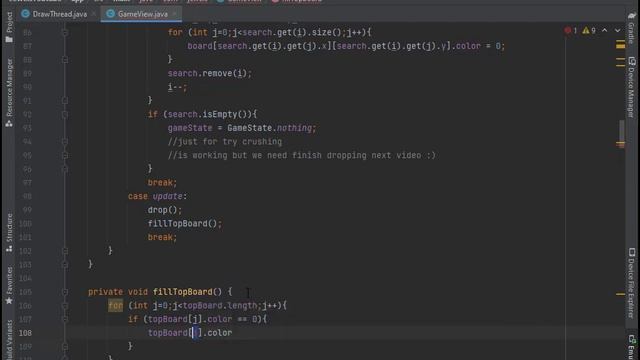Image resolution: width=640 pixels, height=360 pixels.
Task: Click the DrawThread.java class file icon
Action: [x=25, y=14]
